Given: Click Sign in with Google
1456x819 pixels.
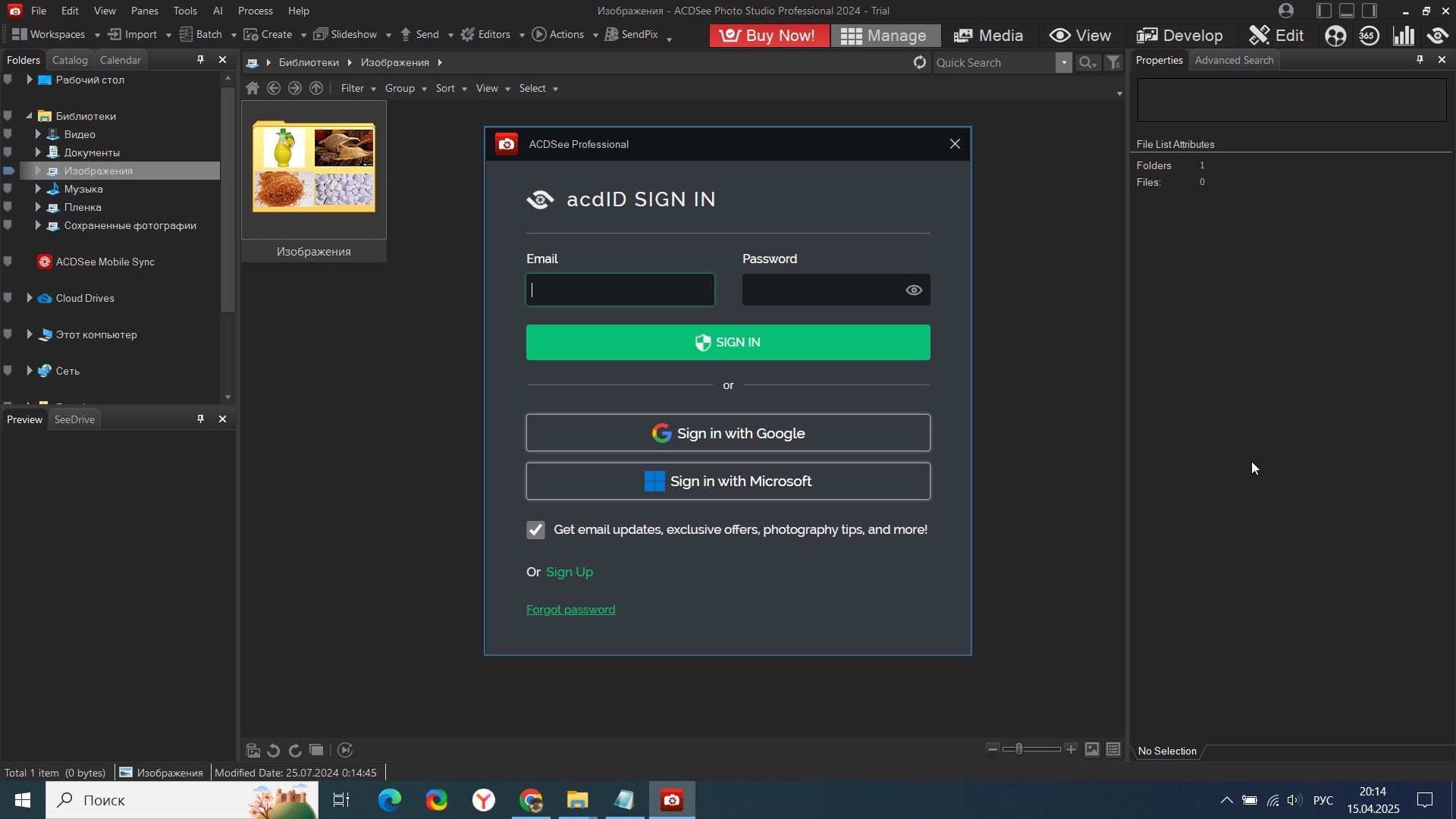Looking at the screenshot, I should pyautogui.click(x=728, y=433).
